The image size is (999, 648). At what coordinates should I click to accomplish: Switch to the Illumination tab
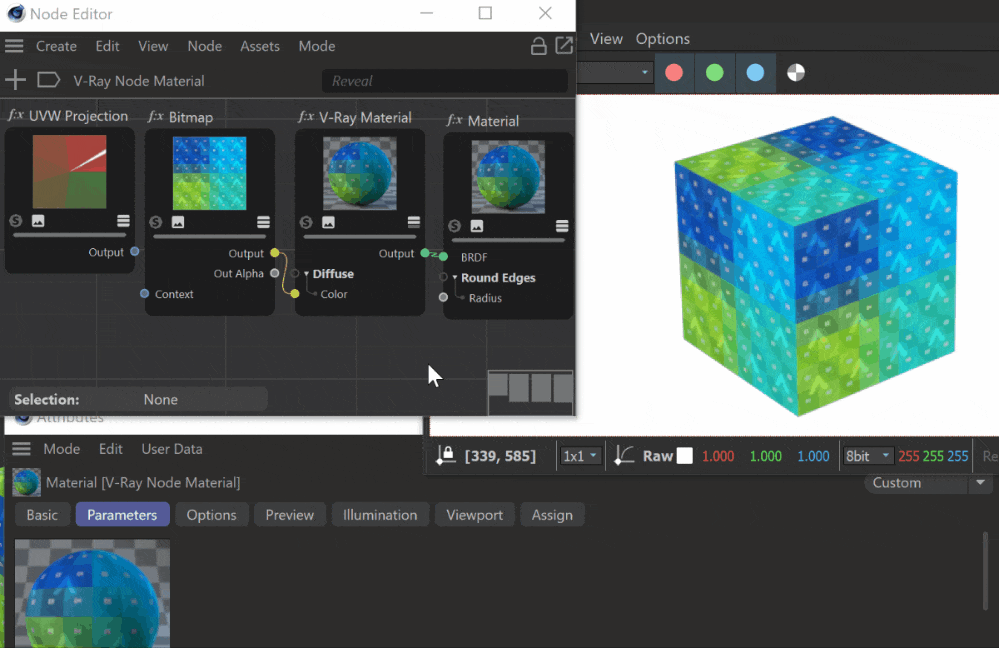(380, 515)
